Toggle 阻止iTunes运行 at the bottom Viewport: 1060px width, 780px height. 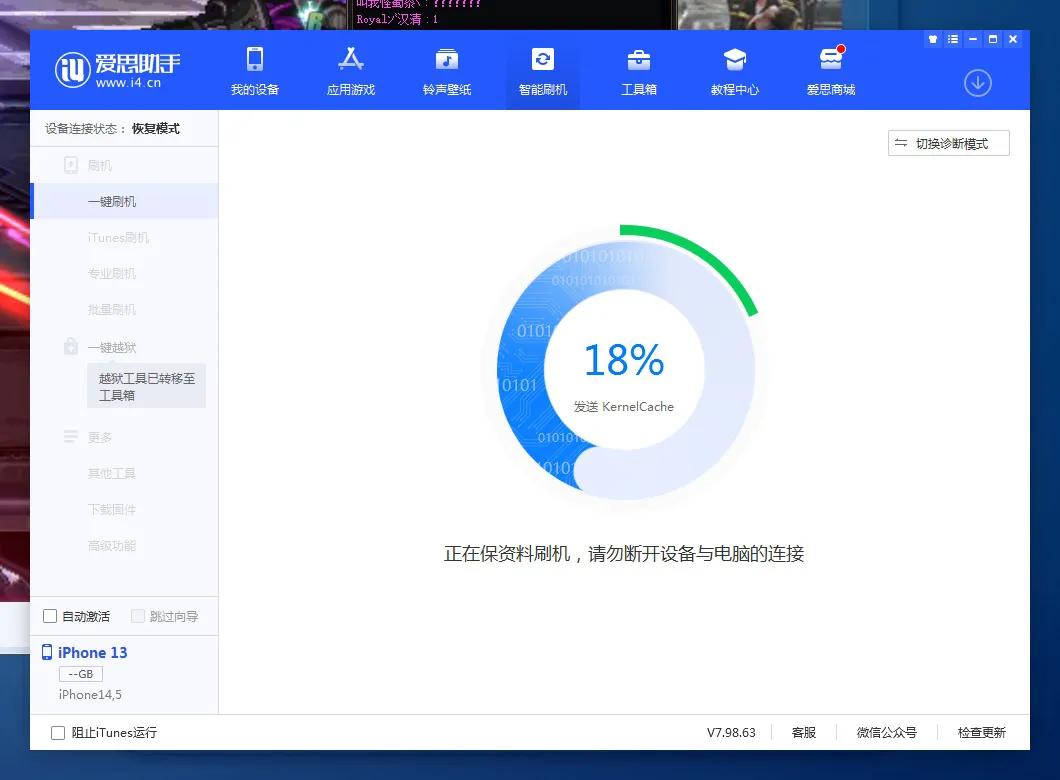pos(58,732)
